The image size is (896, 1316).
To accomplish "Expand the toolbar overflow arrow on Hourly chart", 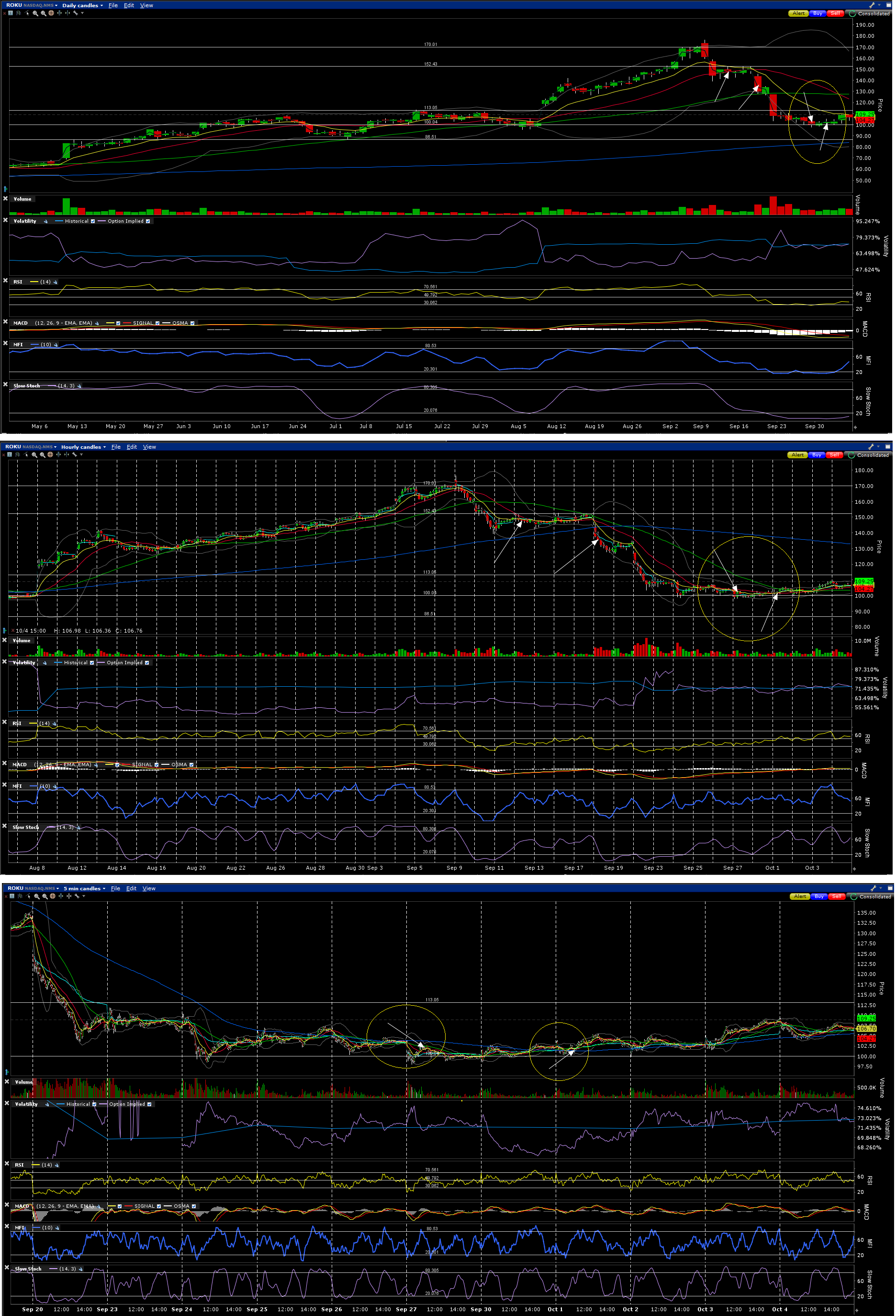I will click(81, 455).
